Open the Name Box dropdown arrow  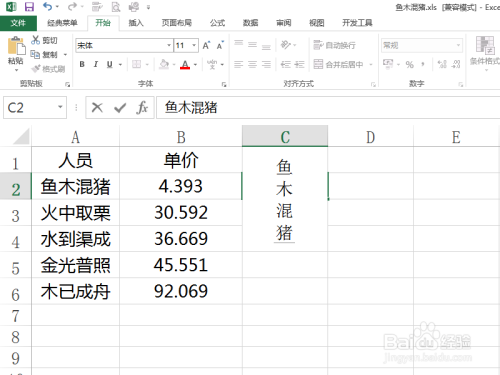(x=60, y=107)
